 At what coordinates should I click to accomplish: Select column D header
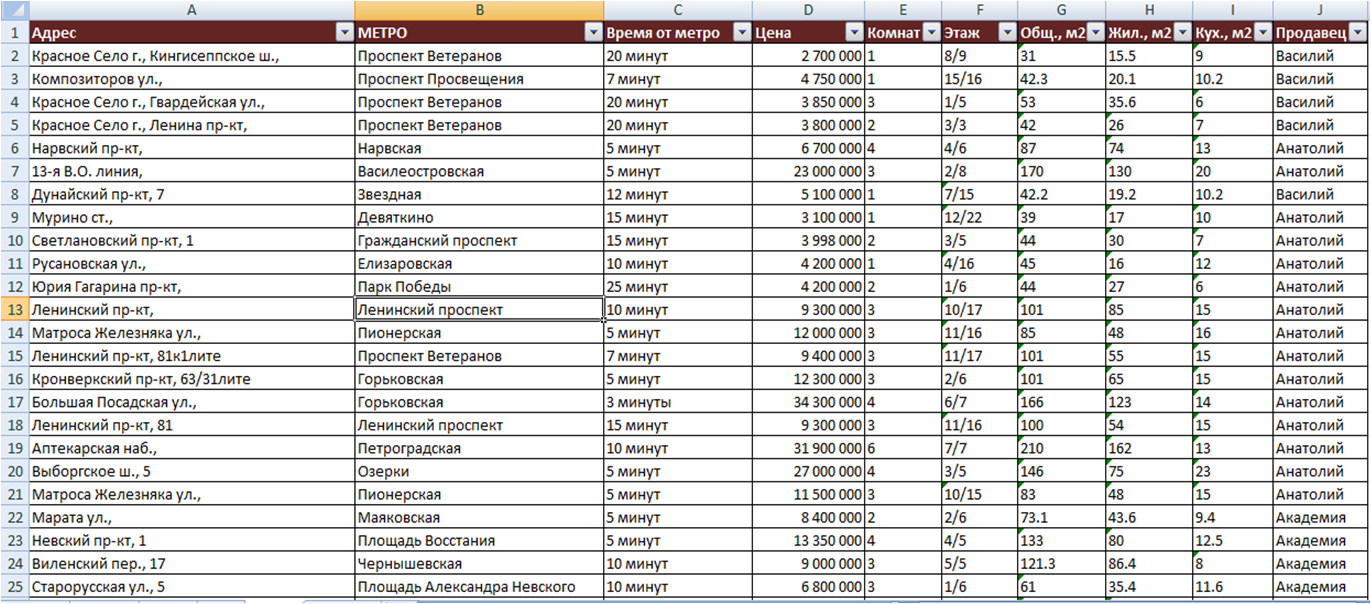point(808,10)
